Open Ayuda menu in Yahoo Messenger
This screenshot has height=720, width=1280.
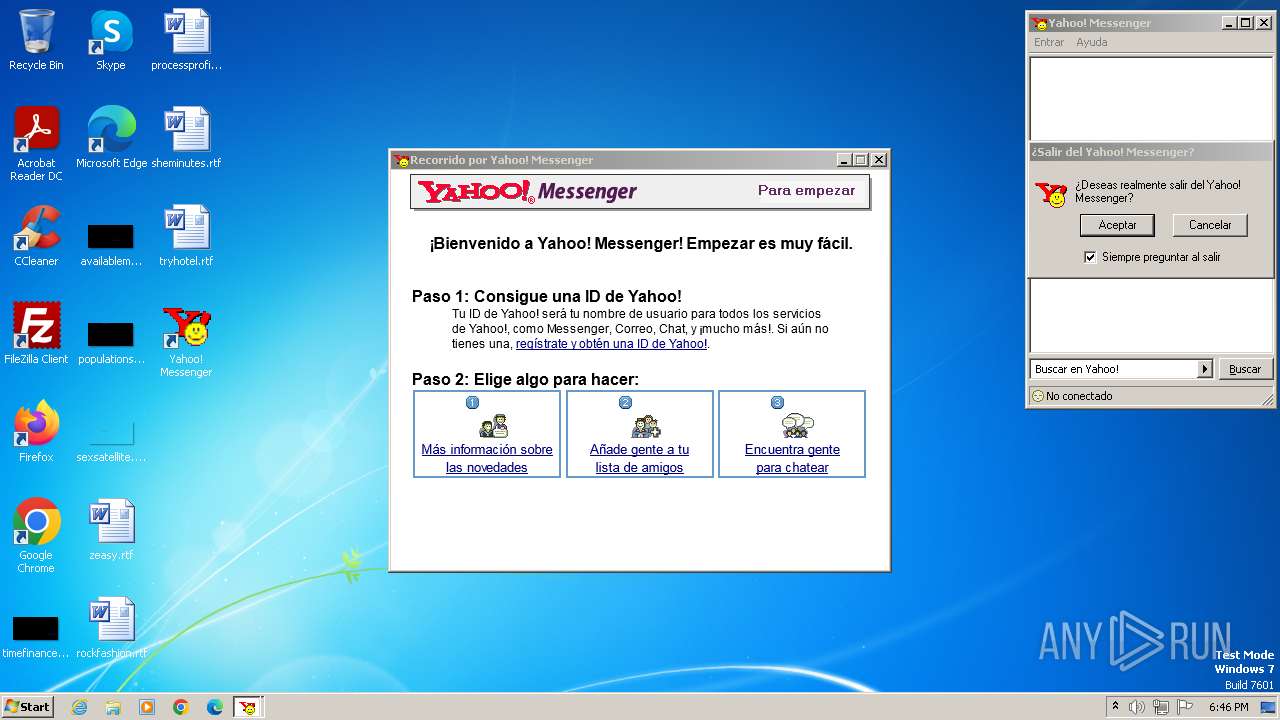coord(1091,42)
